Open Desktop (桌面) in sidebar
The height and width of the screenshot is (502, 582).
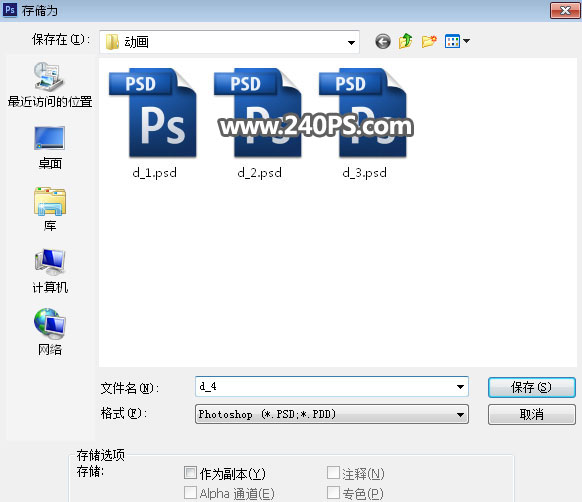50,147
